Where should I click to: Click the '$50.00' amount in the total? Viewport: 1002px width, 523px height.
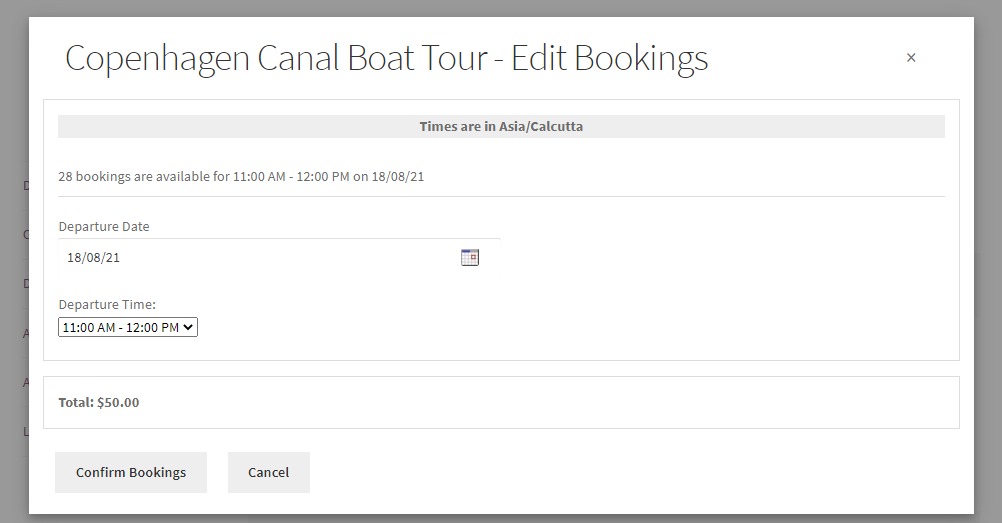[118, 403]
